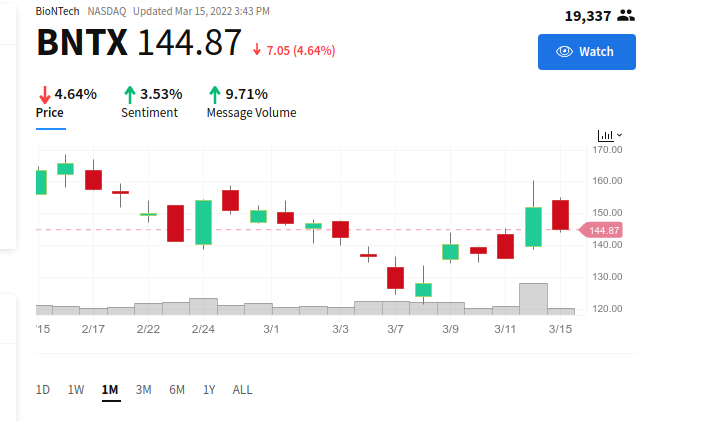Click the 3/9 date axis label
This screenshot has height=421, width=717.
click(450, 329)
